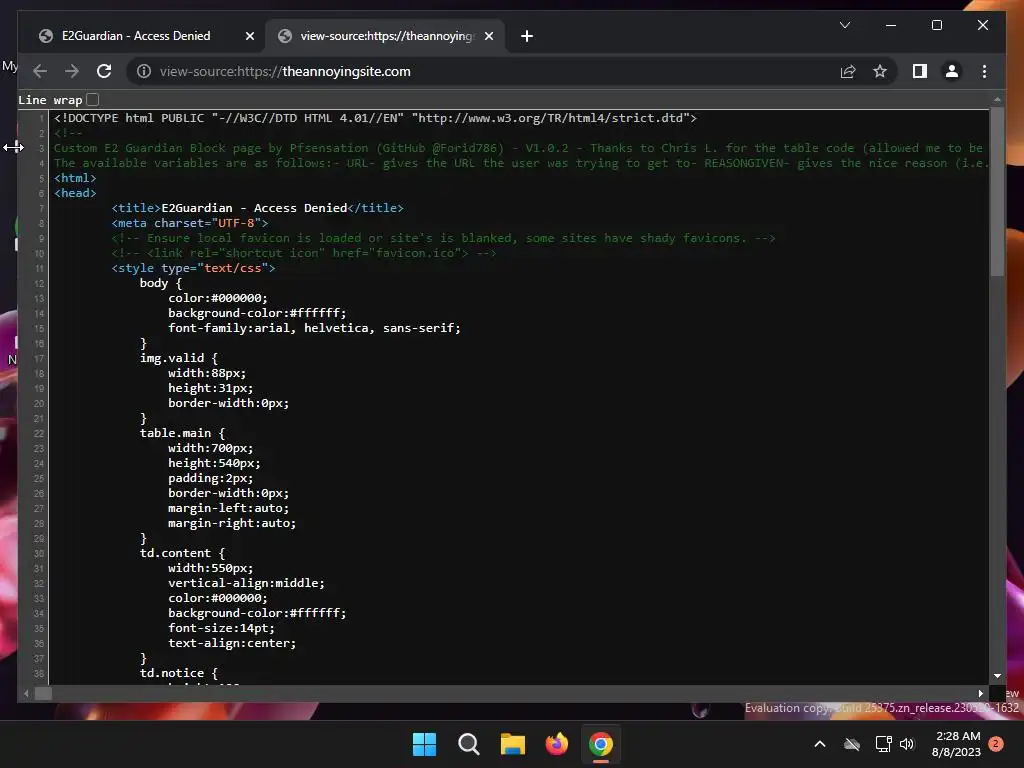Screen dimensions: 1024x768
Task: Open the side panel
Action: tap(920, 71)
